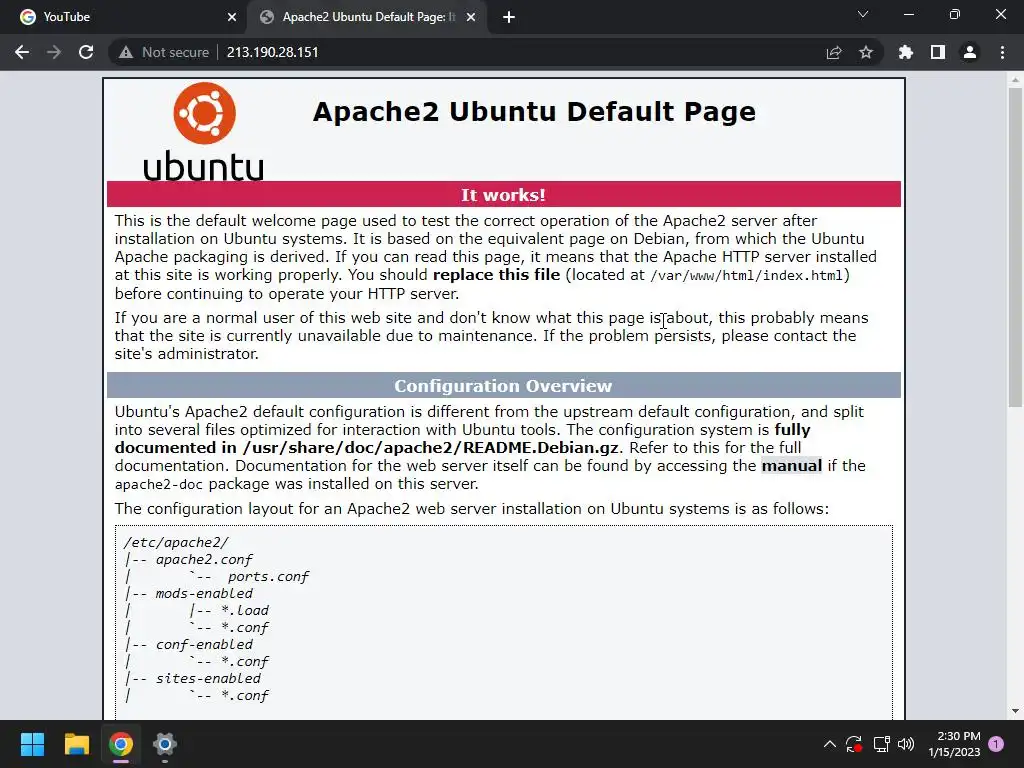Open the Windows Start menu
This screenshot has height=768, width=1024.
[x=32, y=744]
